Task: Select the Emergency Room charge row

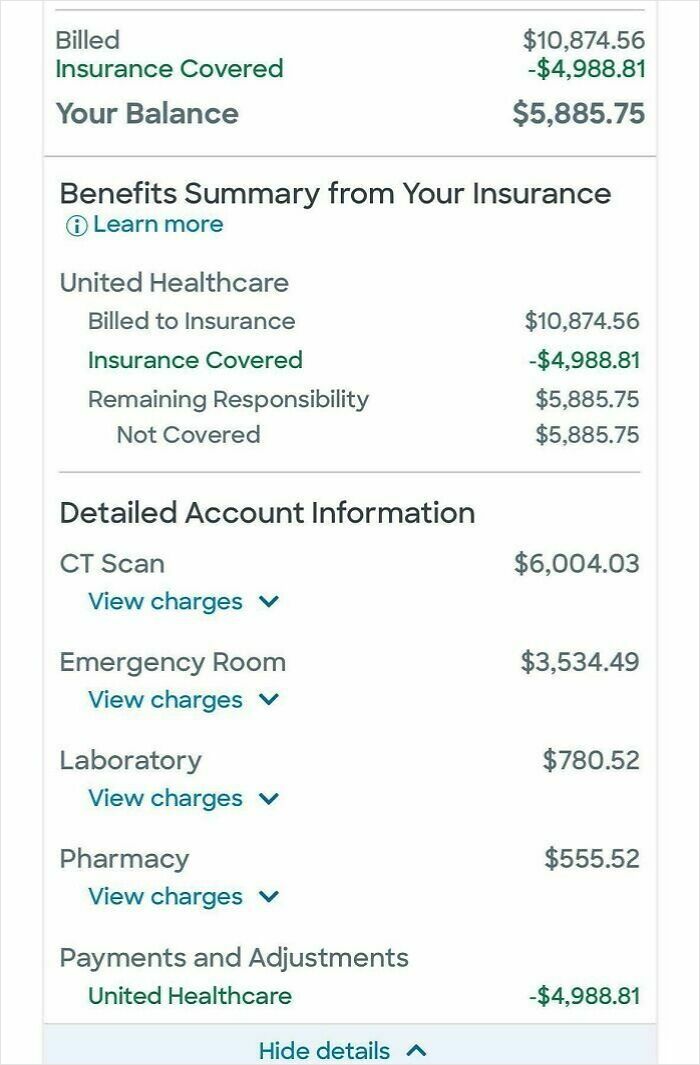Action: 172,662
